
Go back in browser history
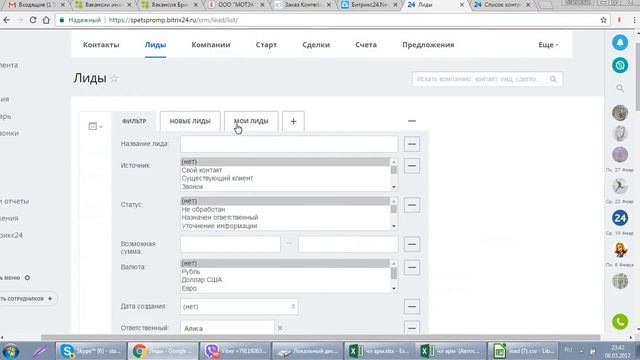pos(7,20)
